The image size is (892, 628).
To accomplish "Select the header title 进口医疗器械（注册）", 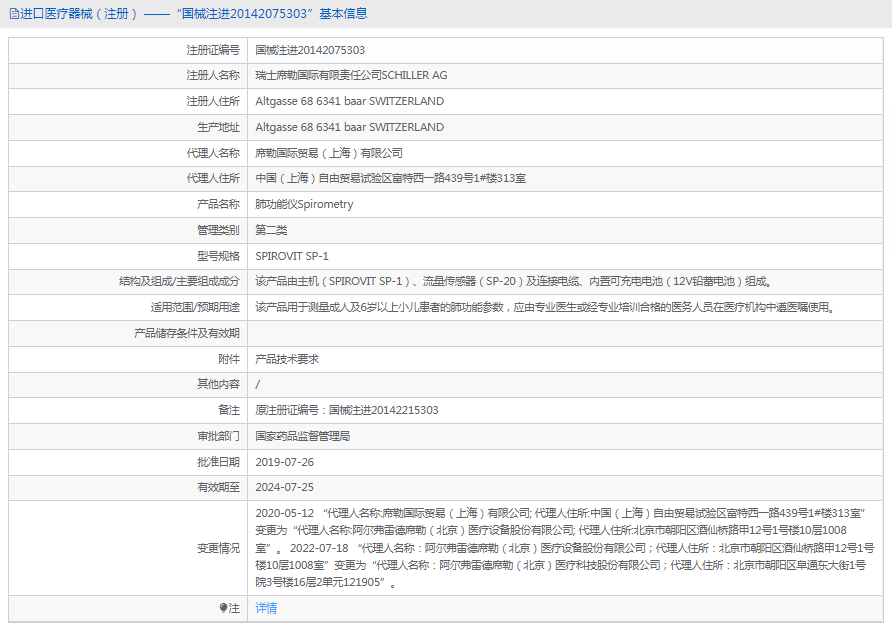I will (79, 14).
